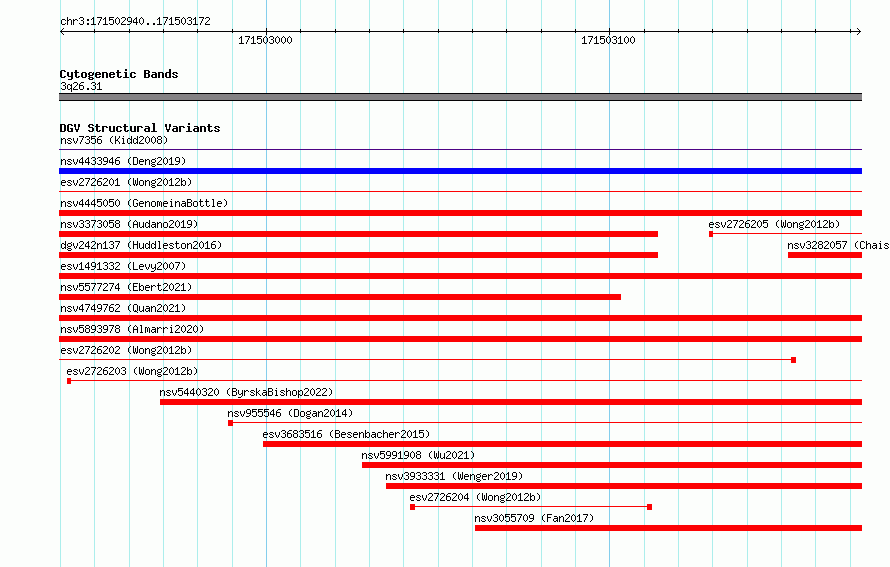The height and width of the screenshot is (567, 890).
Task: Select the red nsv5893978 (Almarri2020) bar
Action: click(x=460, y=339)
